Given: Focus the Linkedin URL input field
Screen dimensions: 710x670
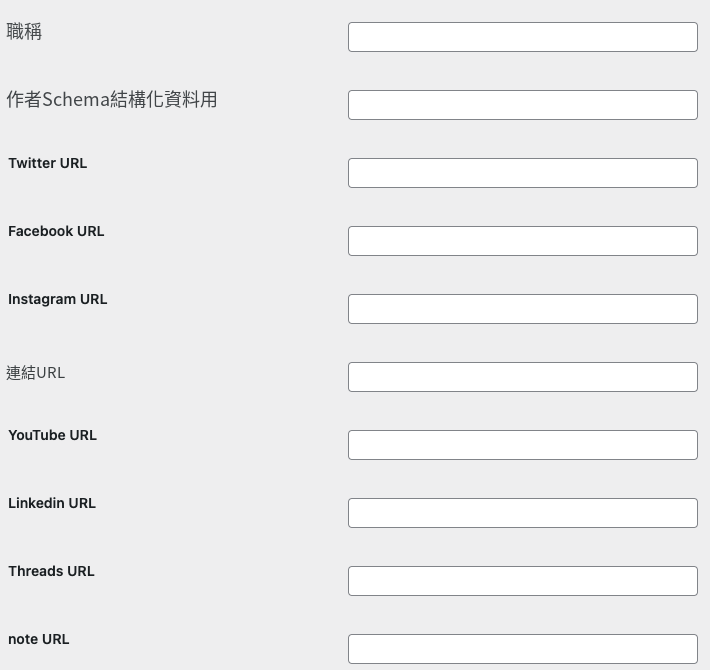Looking at the screenshot, I should (523, 513).
